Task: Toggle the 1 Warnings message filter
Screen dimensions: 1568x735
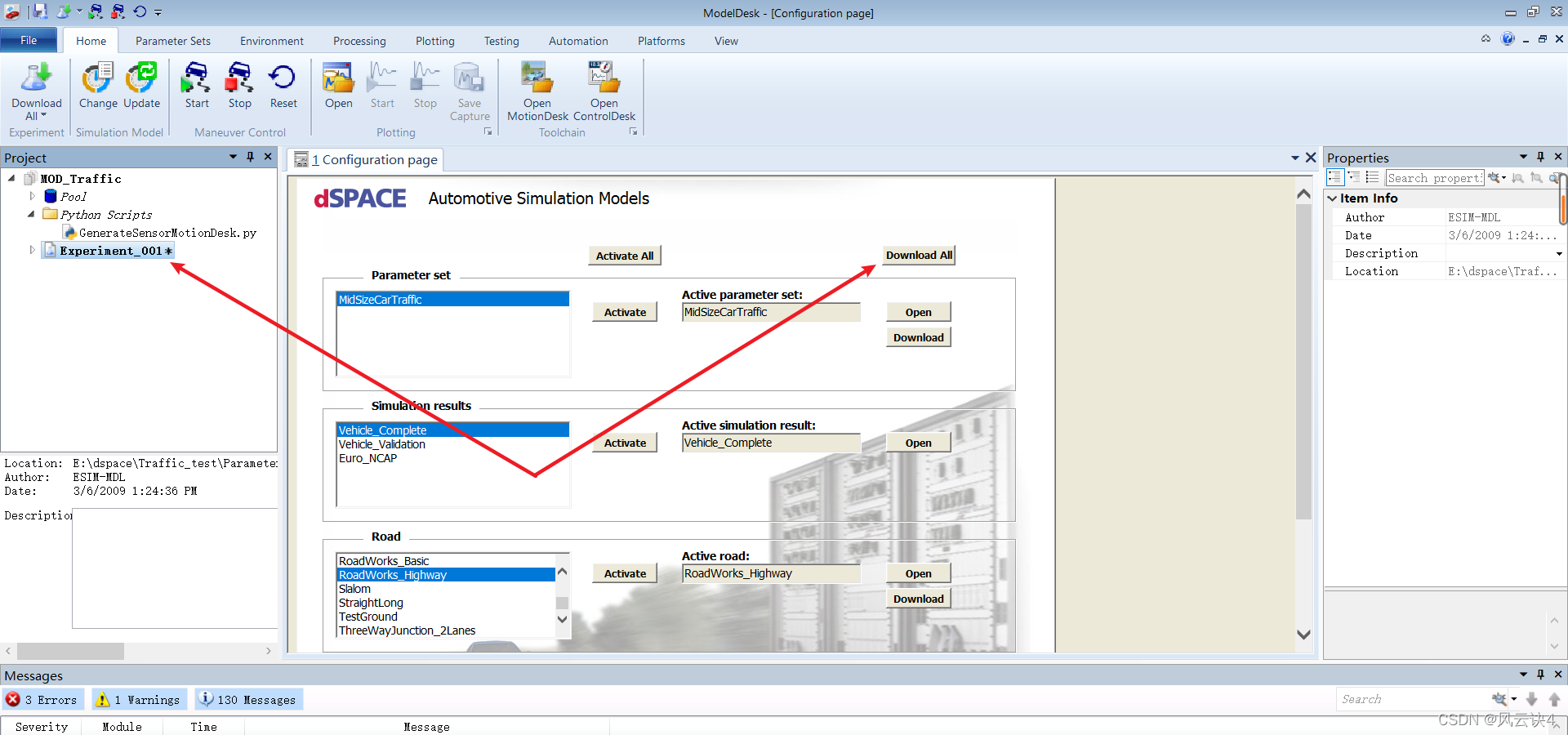Action: coord(139,700)
